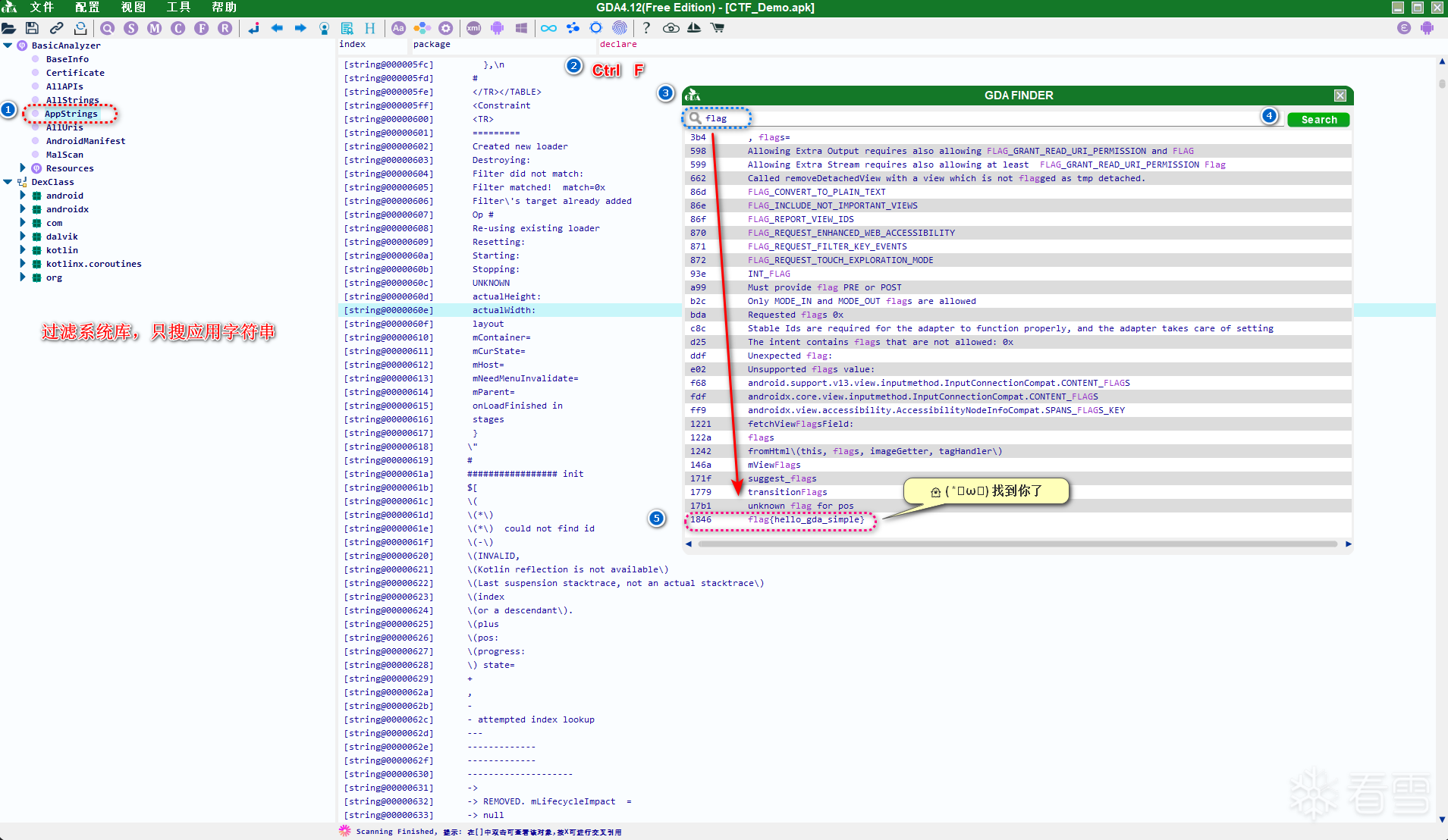Select the flag{hello_gda_simple} result row
1448x840 pixels.
coord(1016,519)
